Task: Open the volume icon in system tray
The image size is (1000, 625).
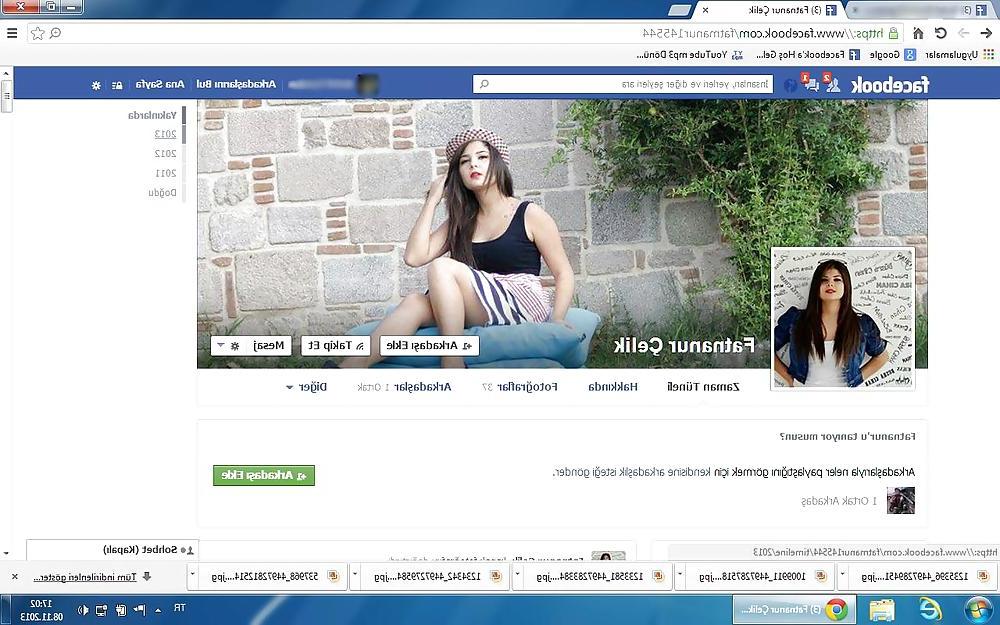Action: [83, 610]
